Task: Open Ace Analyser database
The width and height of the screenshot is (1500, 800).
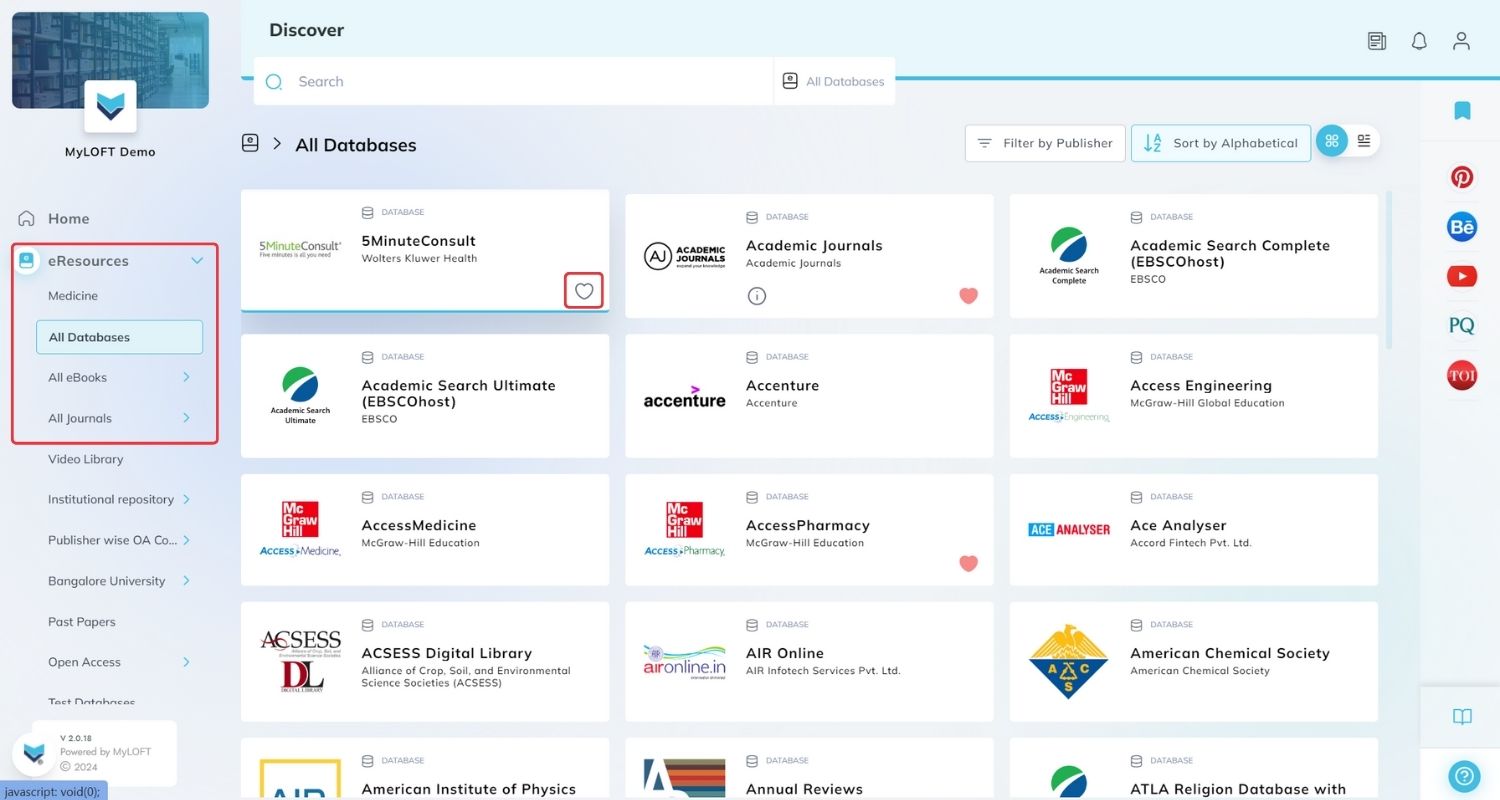Action: click(1193, 530)
